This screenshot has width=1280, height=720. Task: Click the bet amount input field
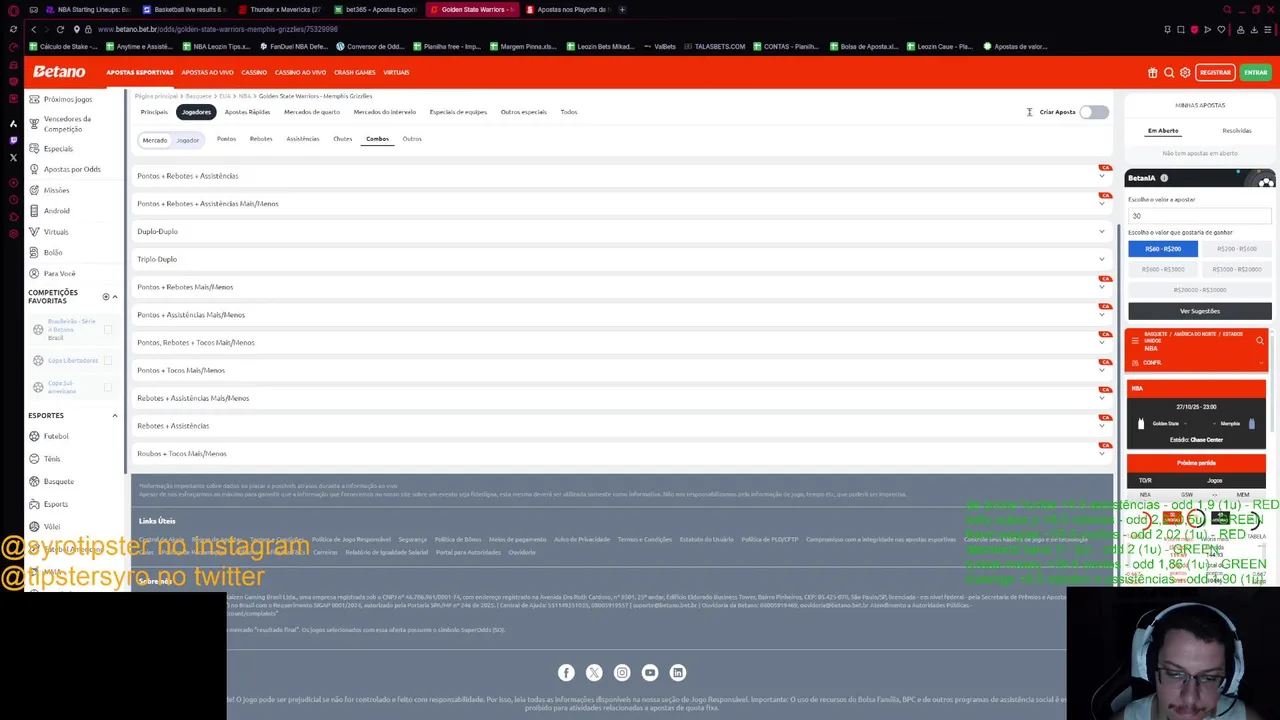1200,216
